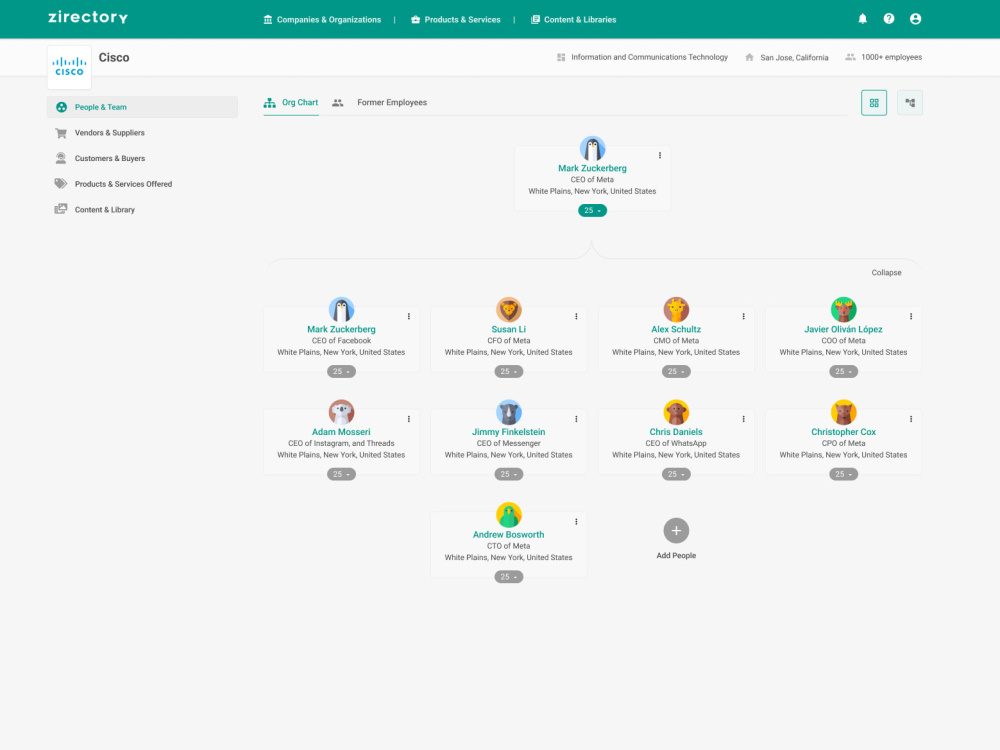Image resolution: width=1000 pixels, height=750 pixels.
Task: Open Alex Schultz's profile name link
Action: coord(676,329)
